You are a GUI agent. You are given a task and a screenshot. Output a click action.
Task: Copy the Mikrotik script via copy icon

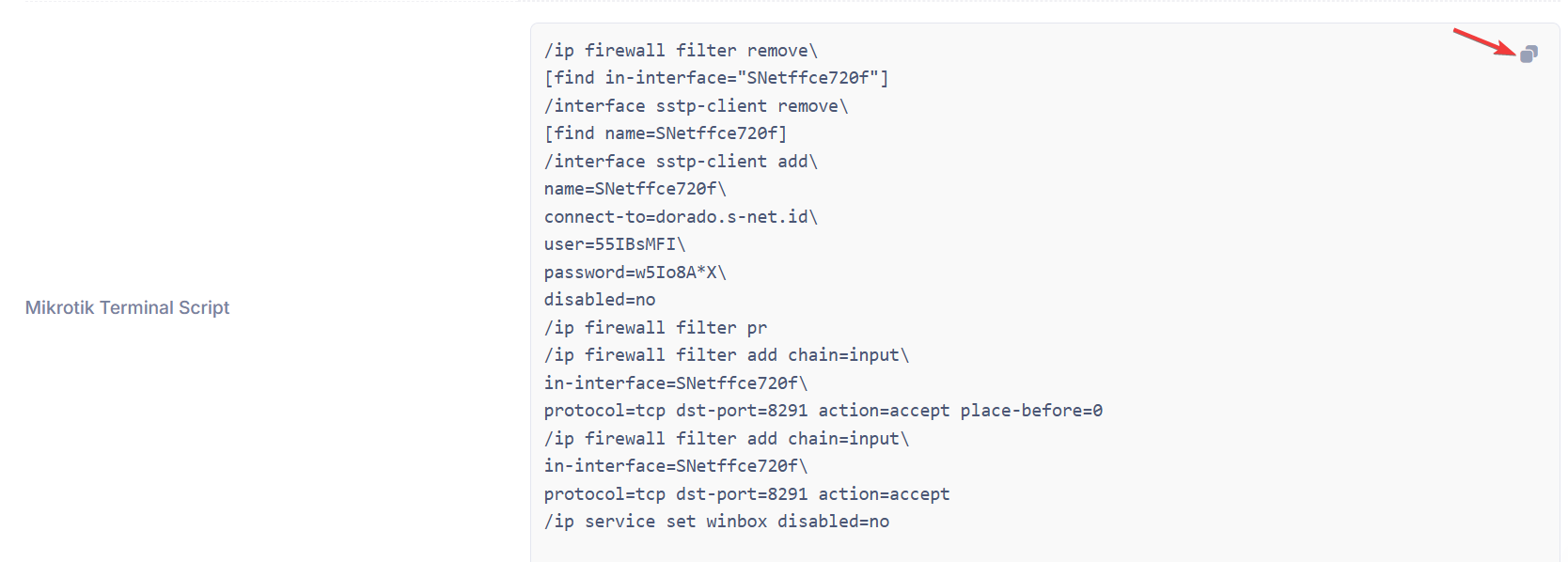(x=1529, y=55)
